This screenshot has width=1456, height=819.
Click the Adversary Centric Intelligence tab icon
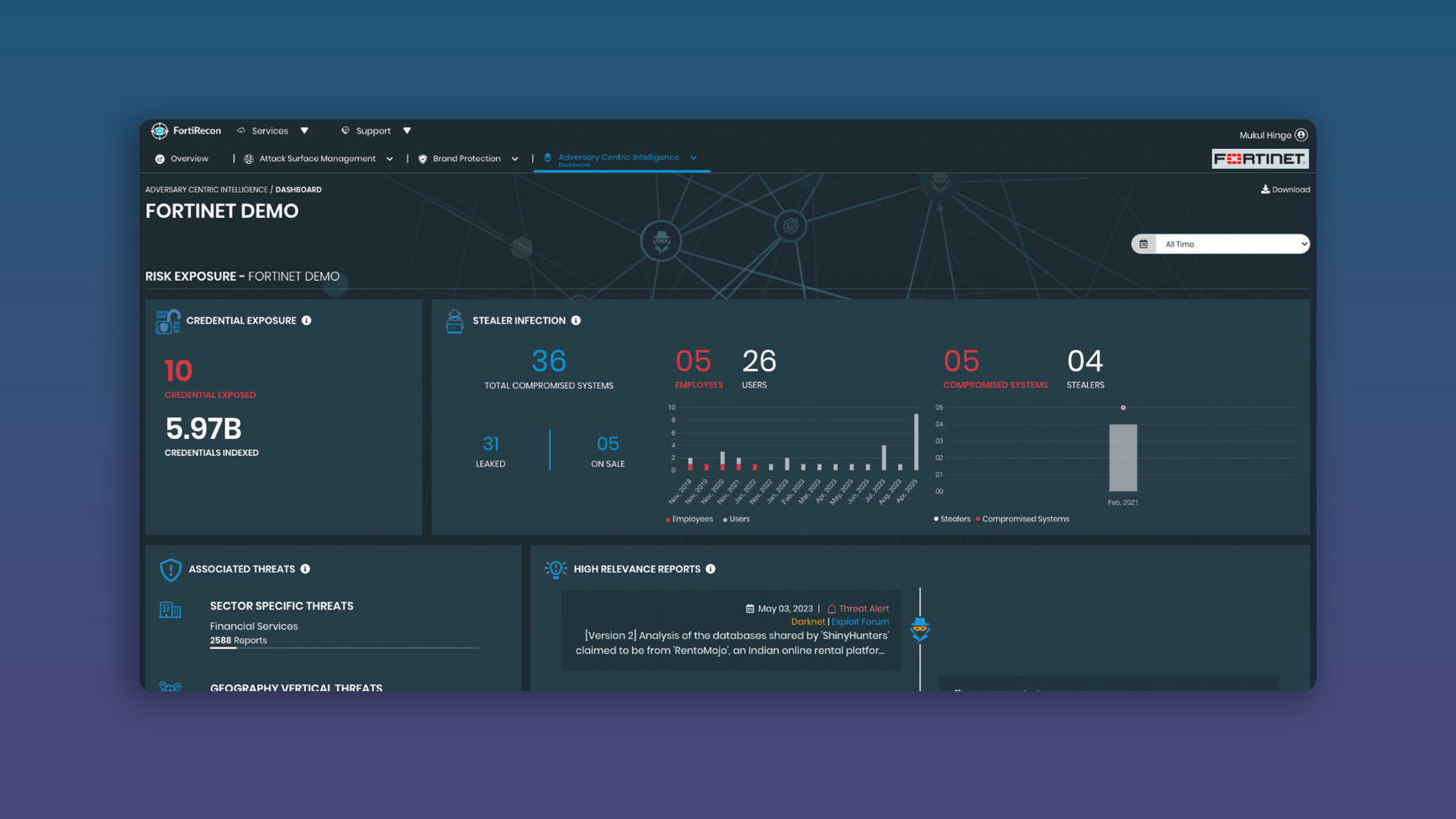point(547,157)
